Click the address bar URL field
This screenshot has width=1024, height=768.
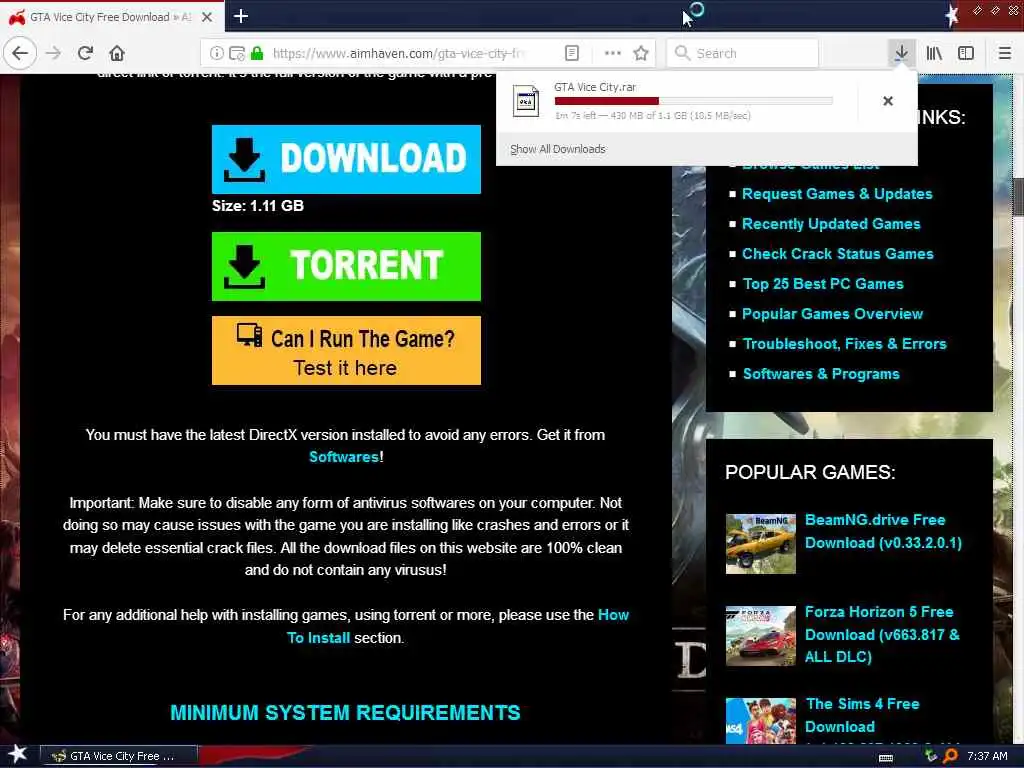(x=398, y=53)
